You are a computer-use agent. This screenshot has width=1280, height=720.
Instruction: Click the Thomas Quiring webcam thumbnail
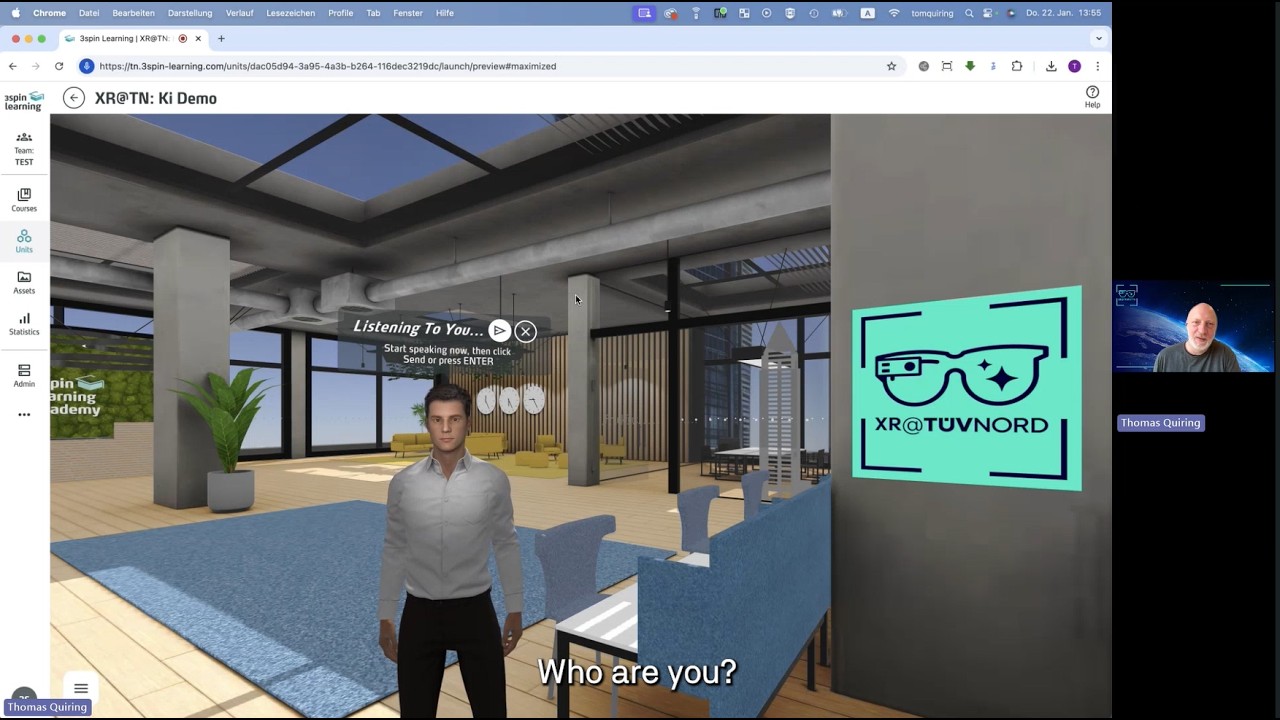(x=1193, y=327)
